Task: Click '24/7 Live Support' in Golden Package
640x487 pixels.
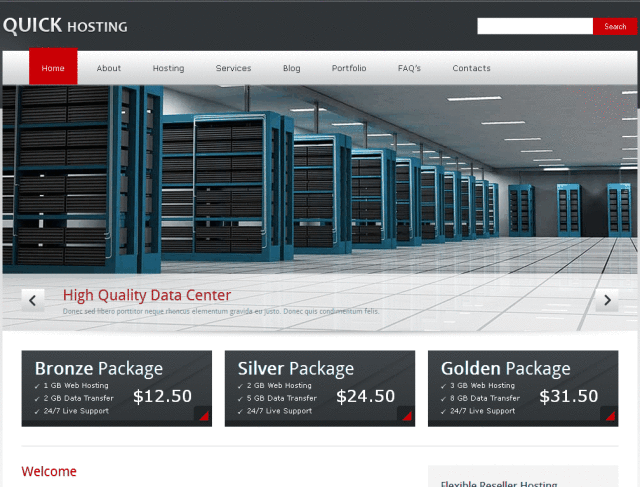Action: pos(482,411)
